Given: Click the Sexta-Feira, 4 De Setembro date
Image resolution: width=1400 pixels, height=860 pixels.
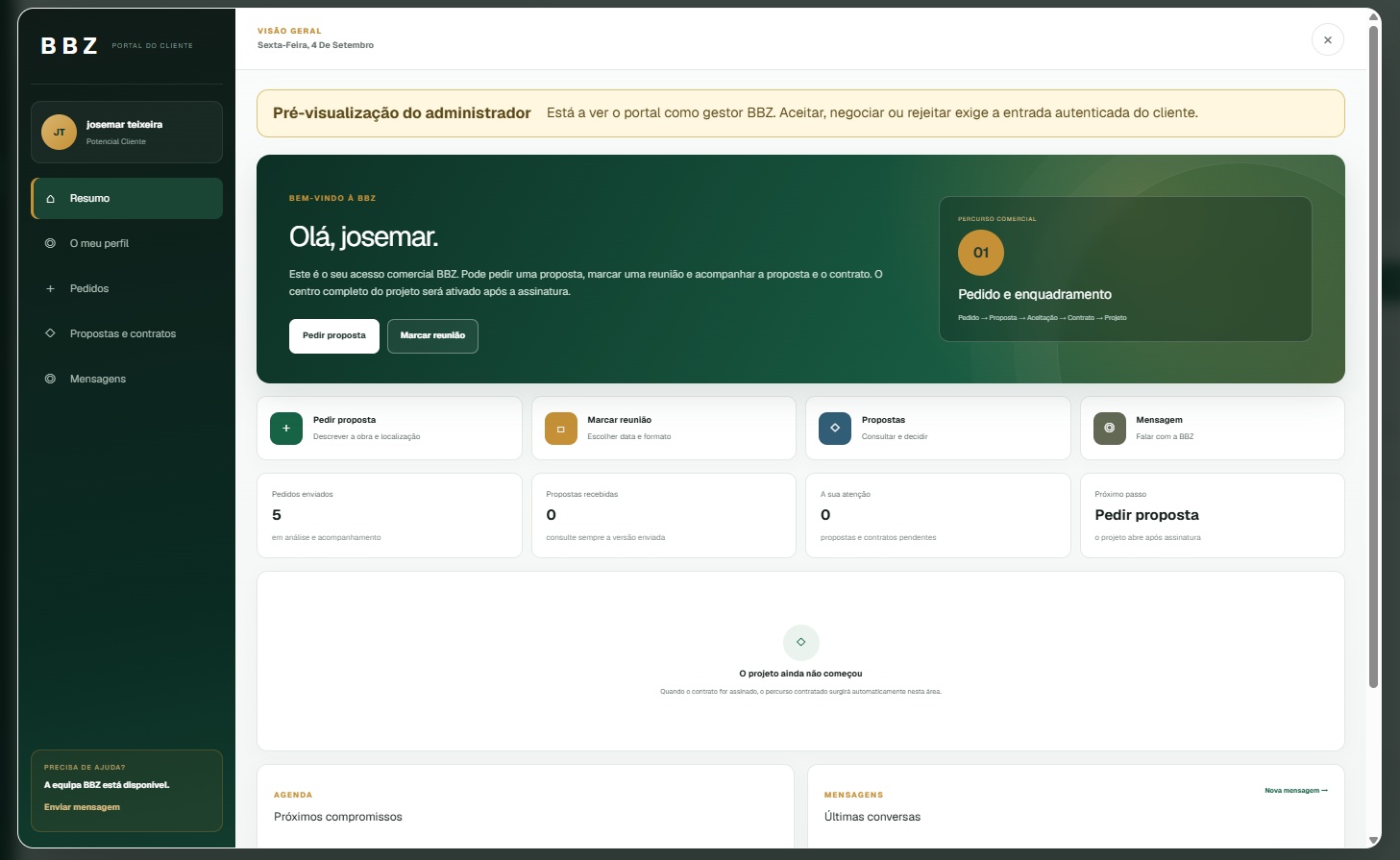Looking at the screenshot, I should point(315,45).
